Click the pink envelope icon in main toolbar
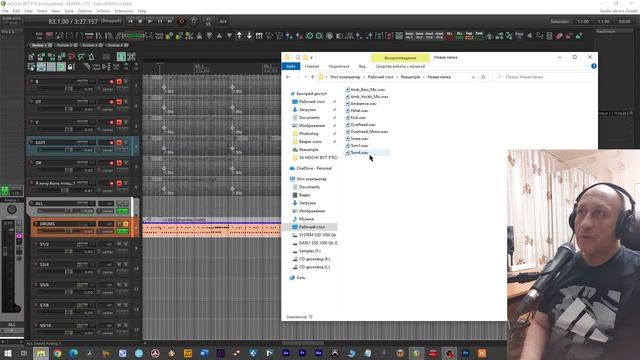 (x=49, y=36)
